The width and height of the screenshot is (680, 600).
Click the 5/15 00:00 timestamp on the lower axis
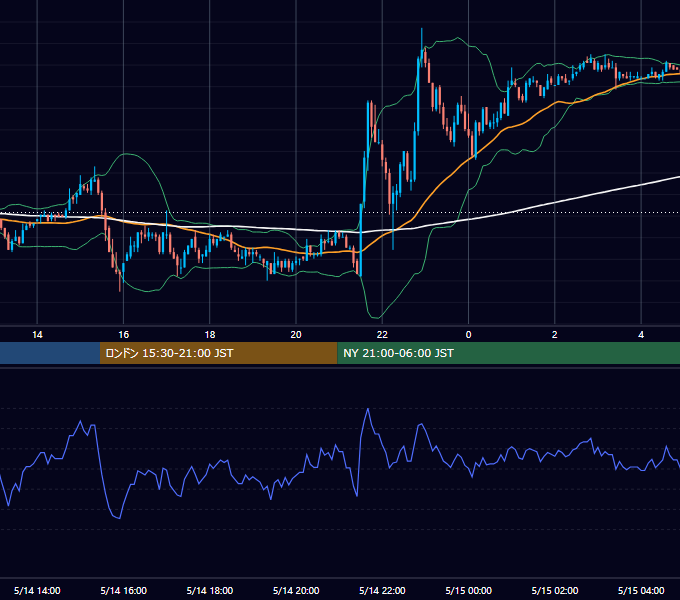(x=468, y=590)
